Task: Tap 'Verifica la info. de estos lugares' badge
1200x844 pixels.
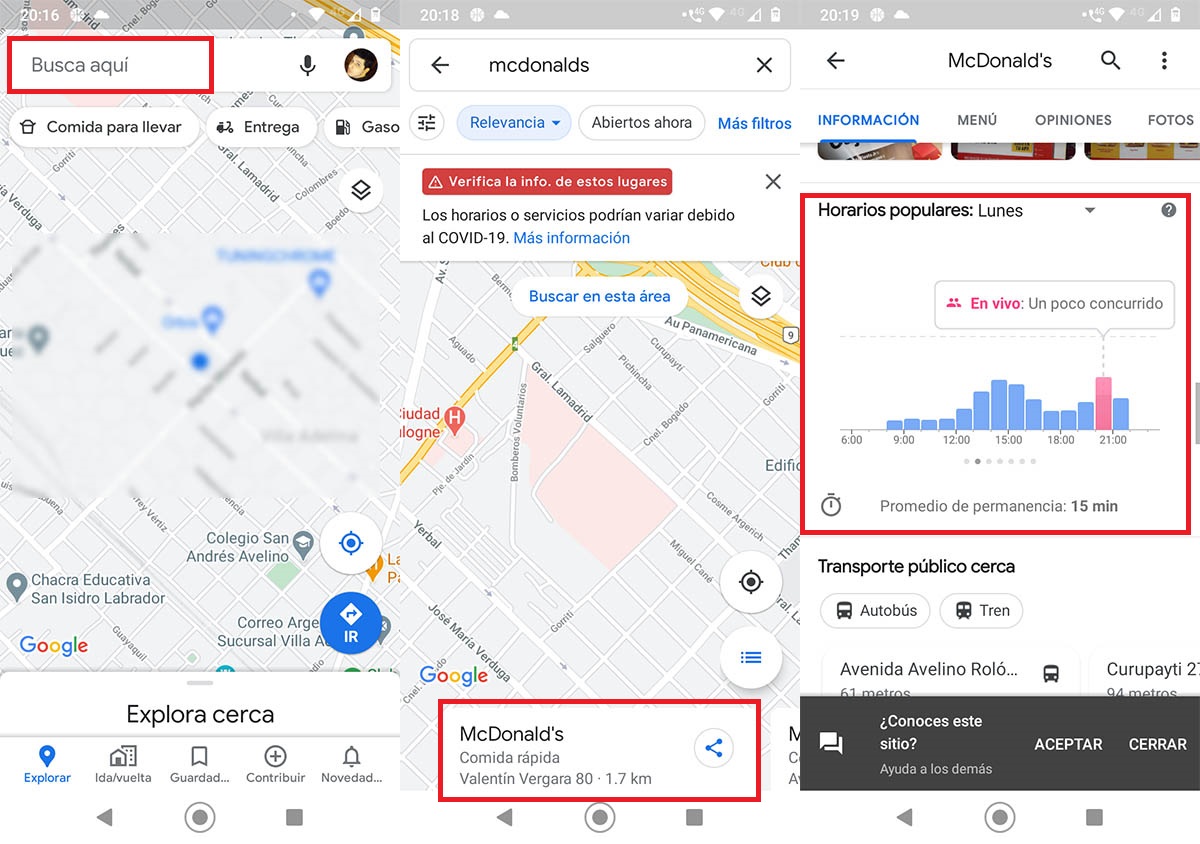Action: click(547, 182)
